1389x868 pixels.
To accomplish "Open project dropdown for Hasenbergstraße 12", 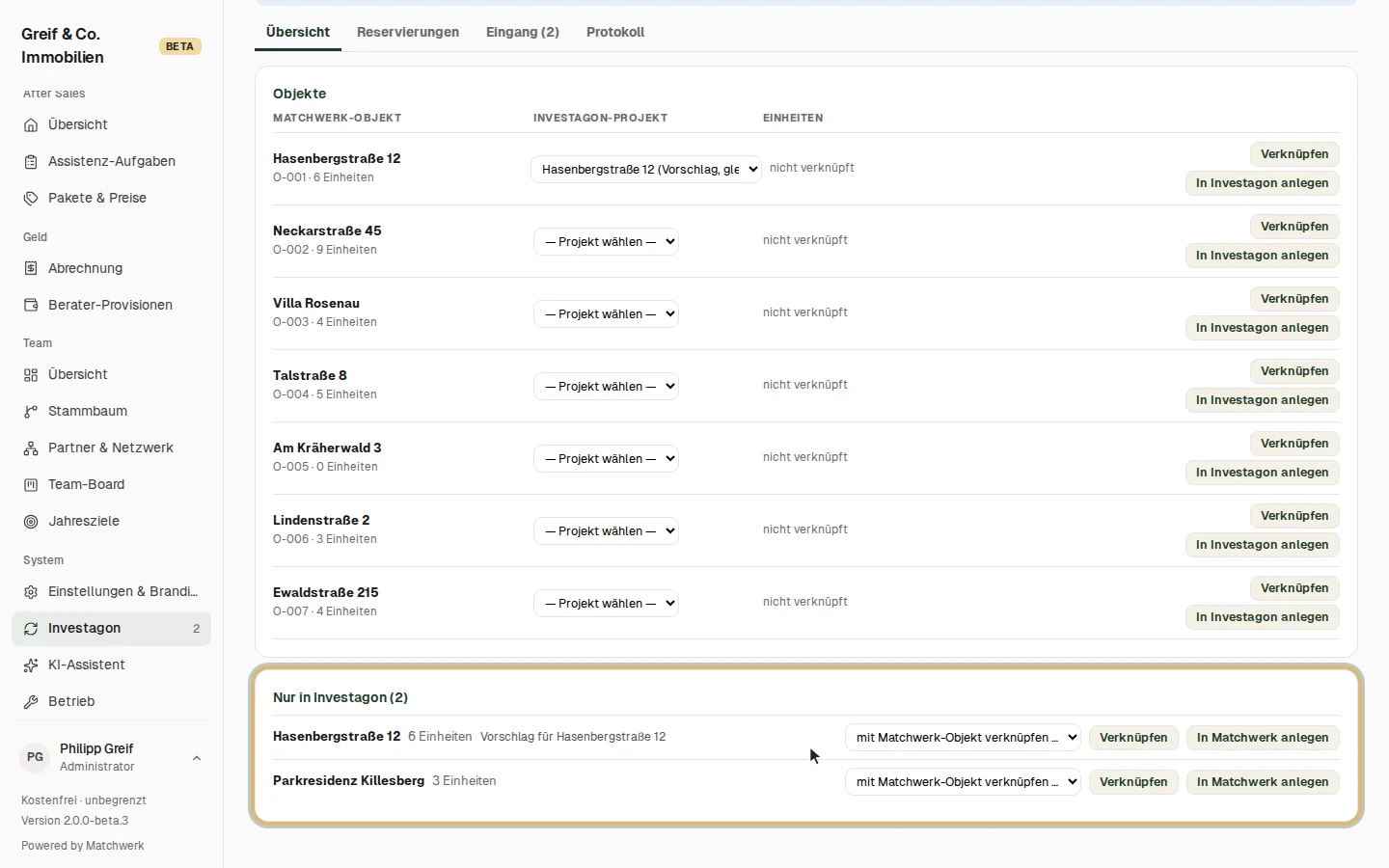I will [646, 169].
